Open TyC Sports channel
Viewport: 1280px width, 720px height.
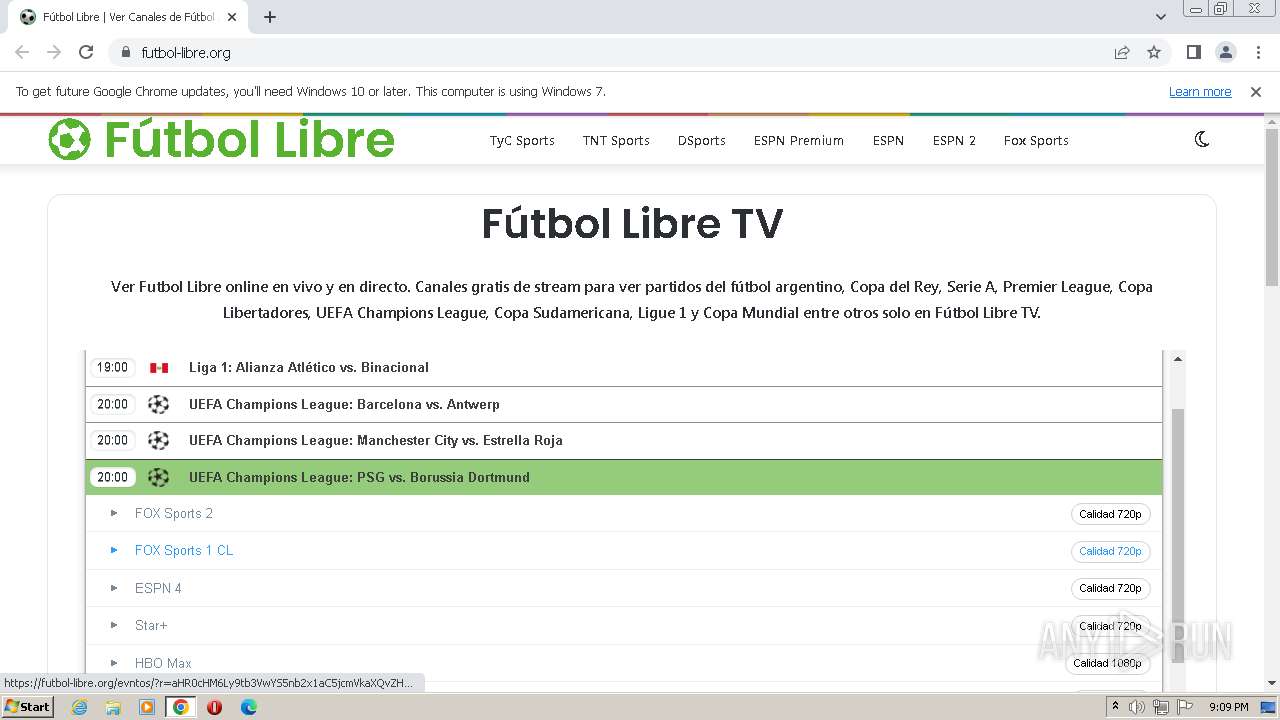pyautogui.click(x=522, y=140)
